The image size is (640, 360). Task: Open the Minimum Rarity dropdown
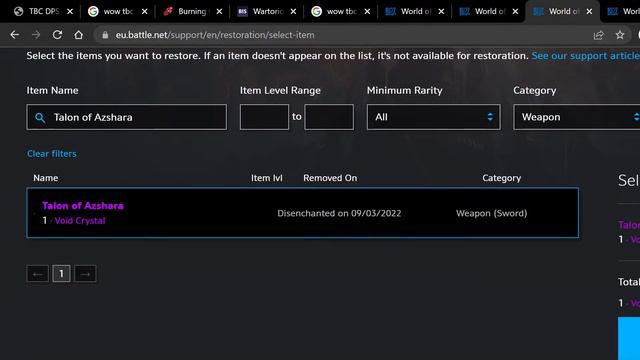point(433,117)
